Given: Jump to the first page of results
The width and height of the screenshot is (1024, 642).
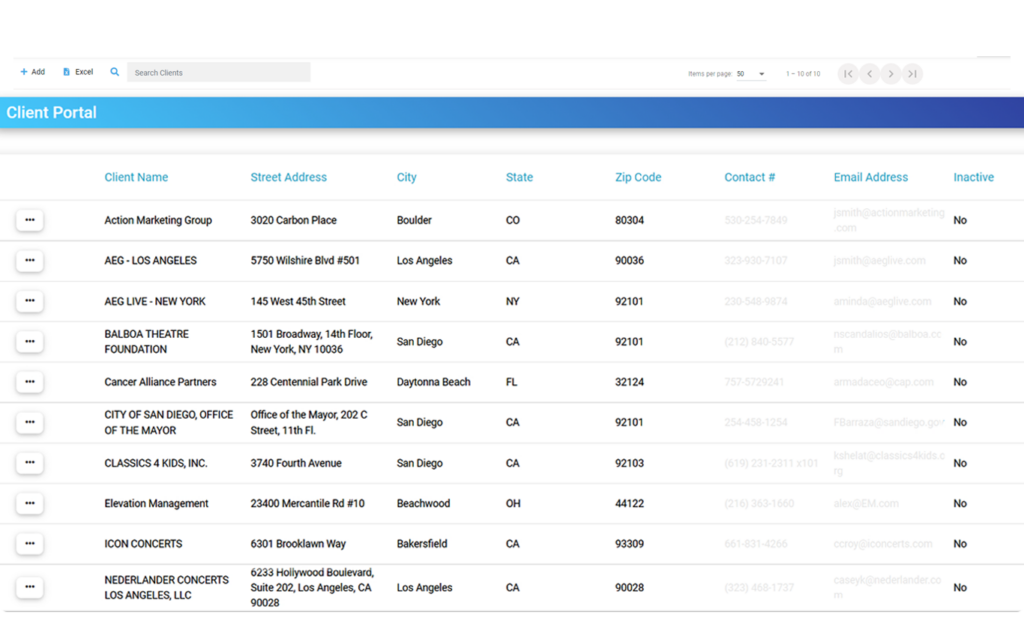Looking at the screenshot, I should click(x=847, y=73).
